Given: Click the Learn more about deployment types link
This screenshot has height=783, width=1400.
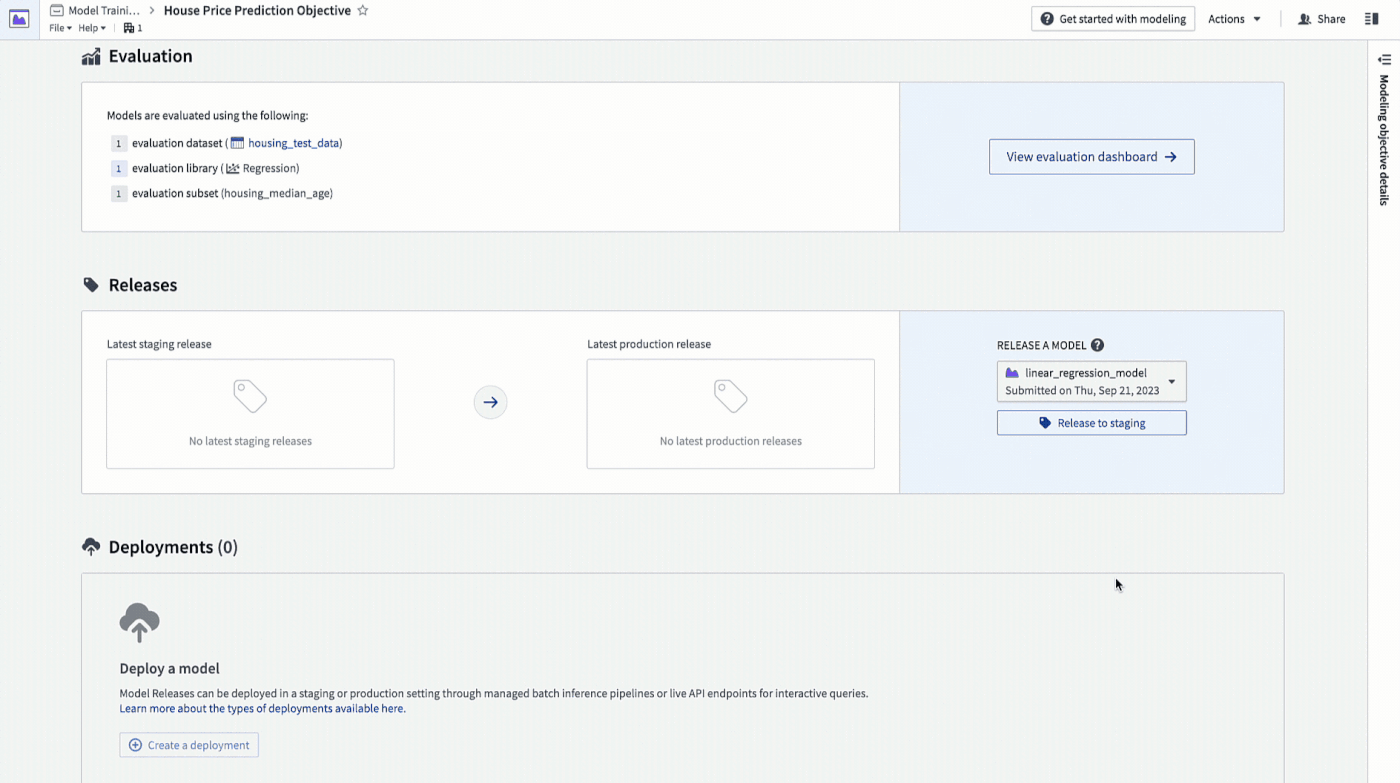Looking at the screenshot, I should 262,708.
